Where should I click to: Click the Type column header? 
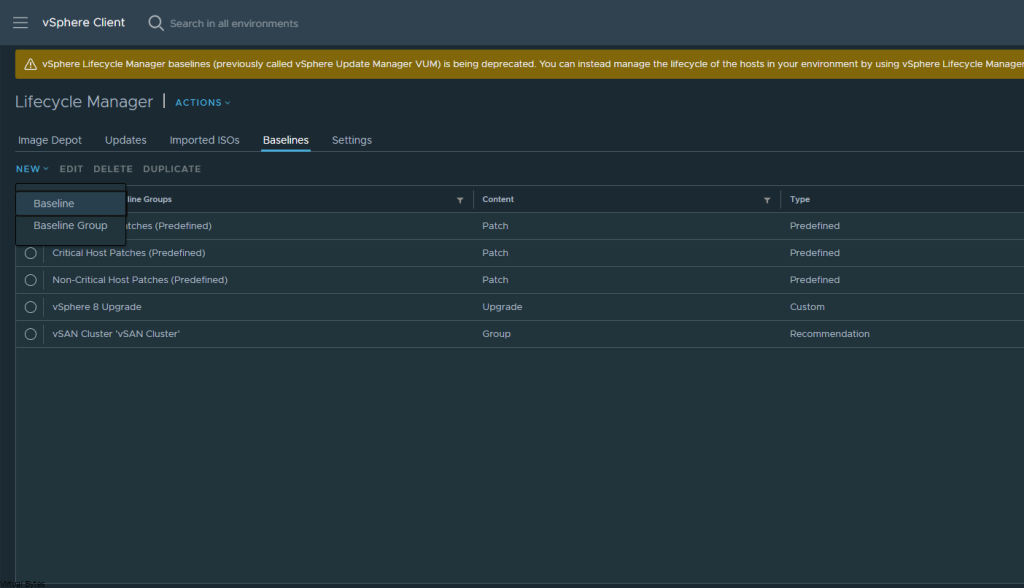coord(799,199)
